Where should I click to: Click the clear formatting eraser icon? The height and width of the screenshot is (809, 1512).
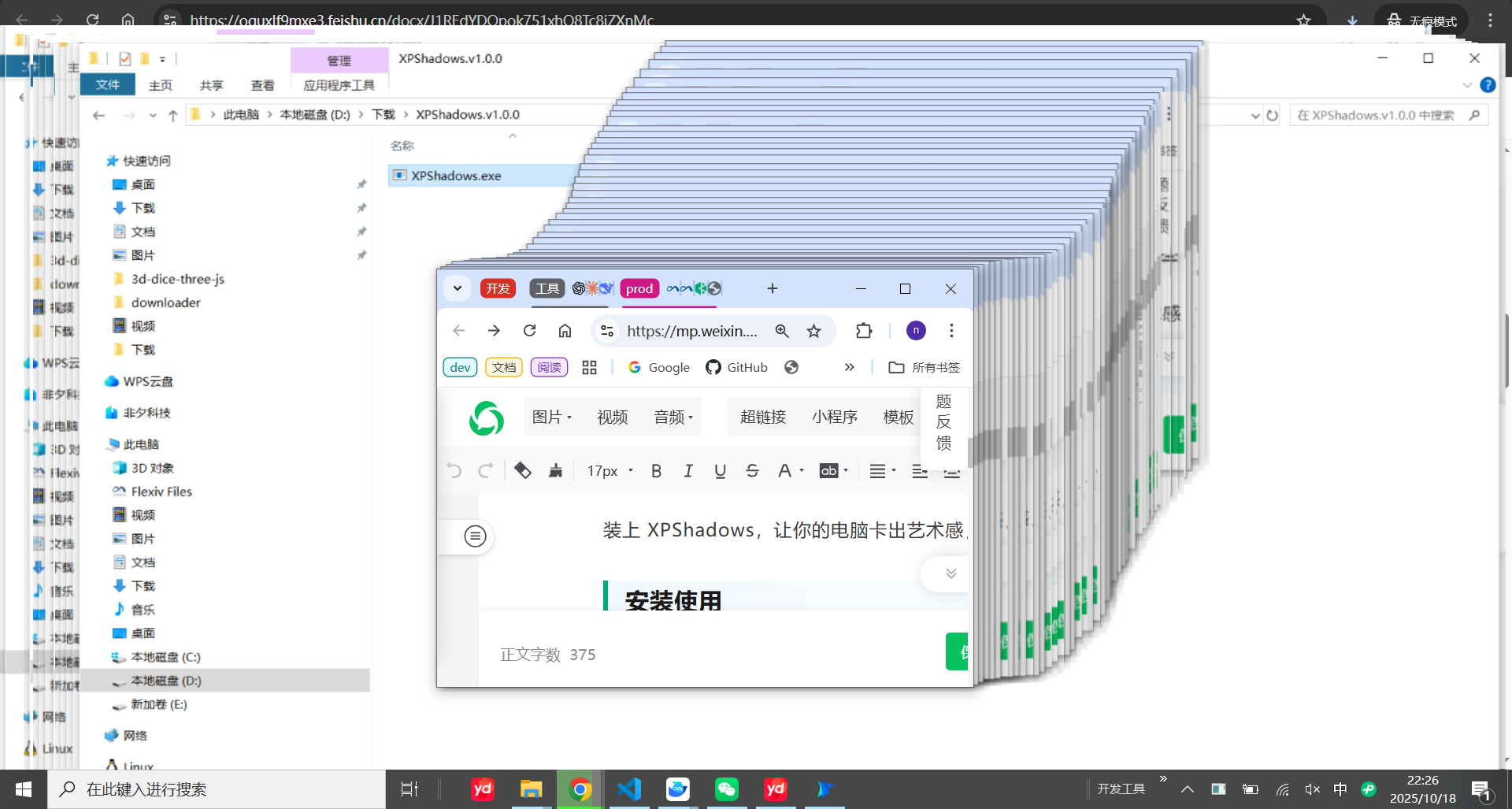coord(522,471)
